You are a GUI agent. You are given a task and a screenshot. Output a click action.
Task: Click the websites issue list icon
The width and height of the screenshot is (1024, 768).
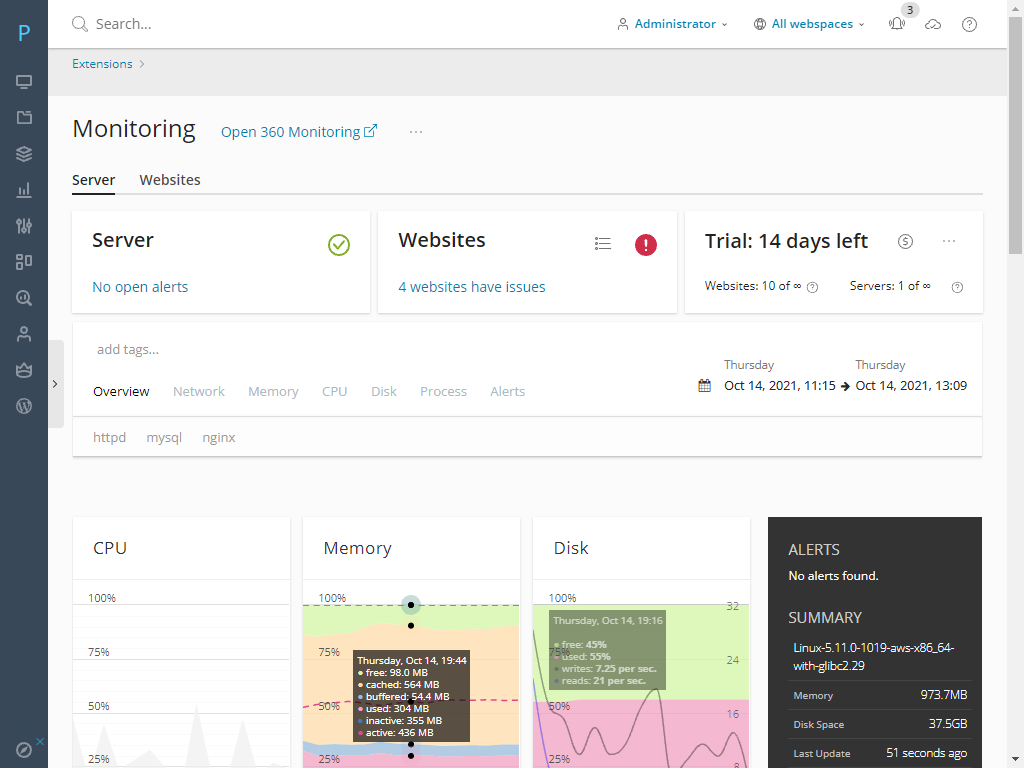602,242
